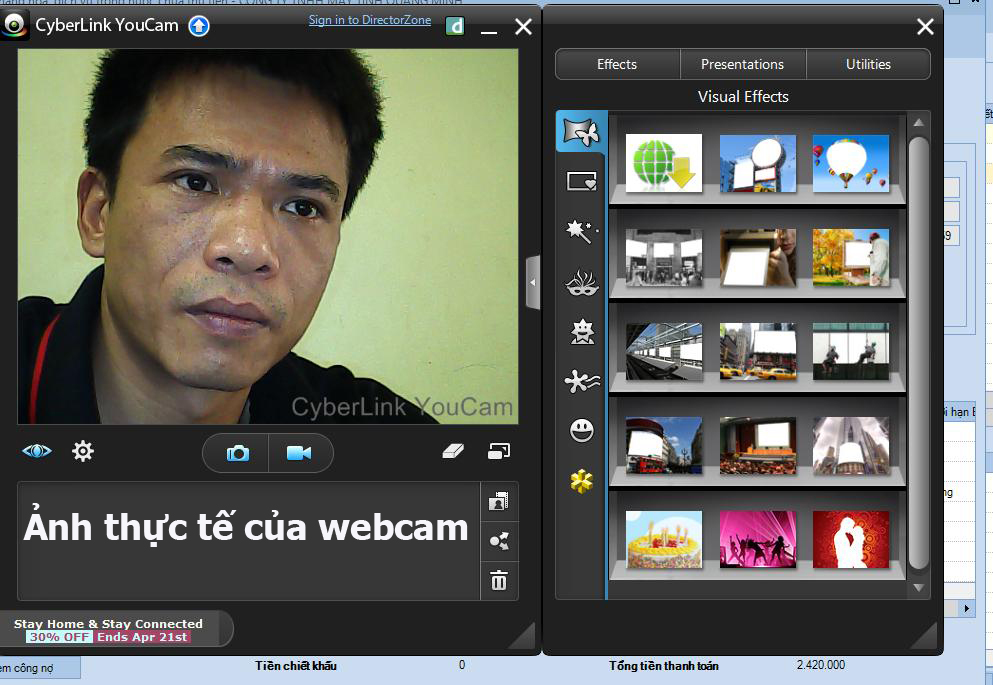Click the effects list scroll down arrow
The image size is (993, 685).
918,588
